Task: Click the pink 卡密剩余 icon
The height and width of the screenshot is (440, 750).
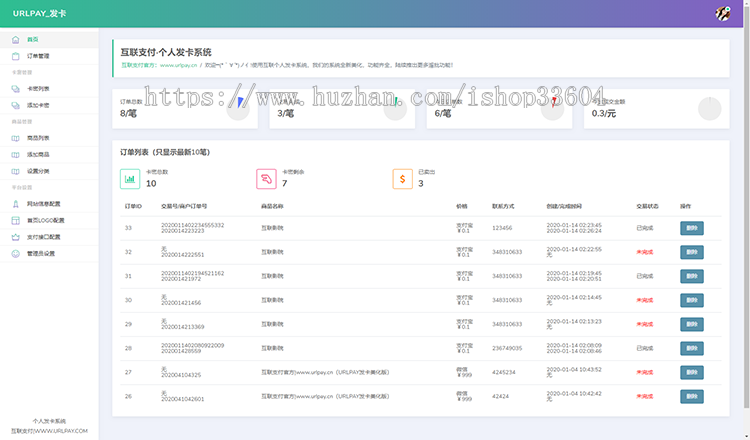Action: (x=265, y=179)
